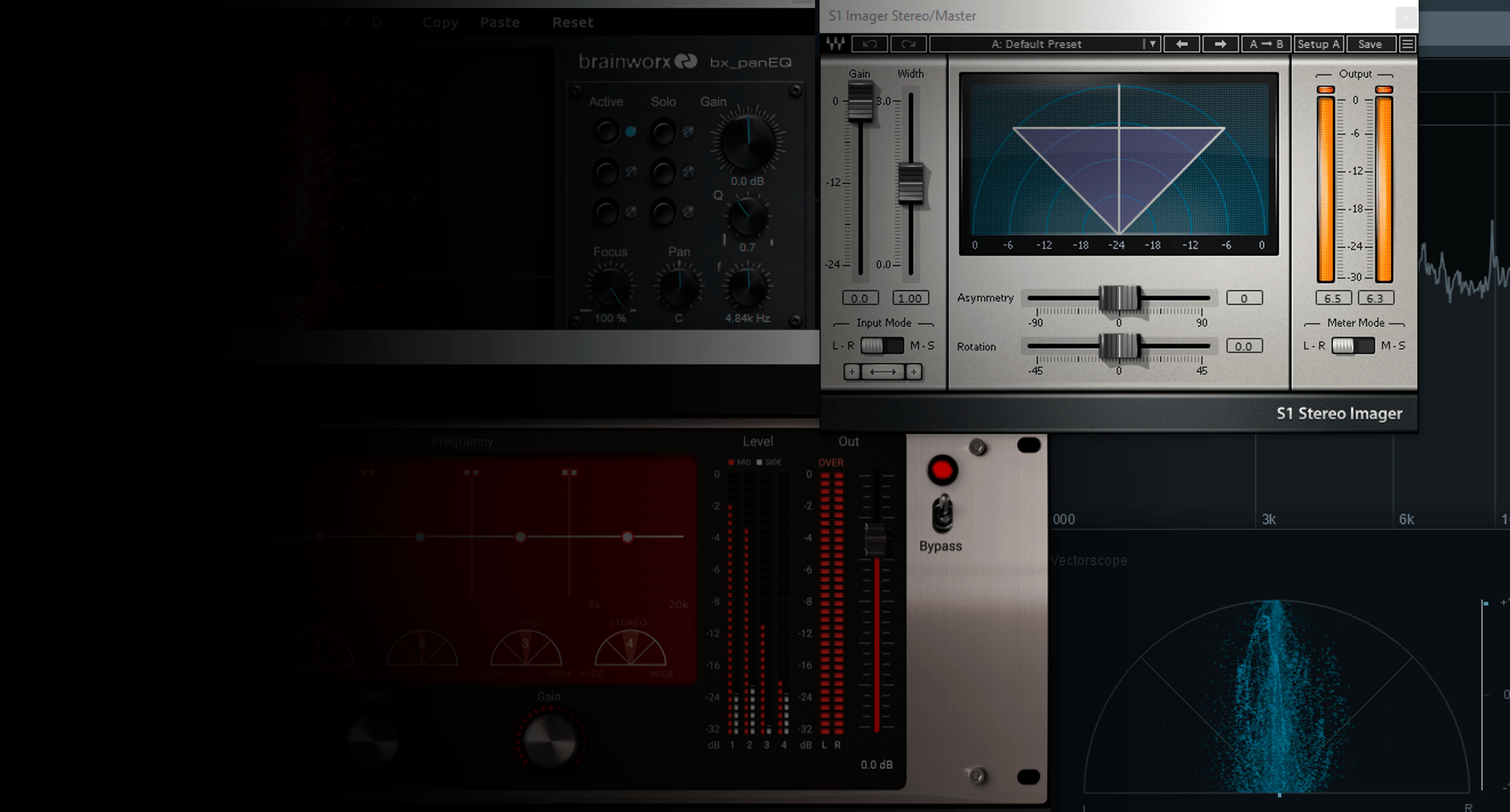The width and height of the screenshot is (1510, 812).
Task: Click the Q knob in bx_panEQ
Action: (748, 217)
